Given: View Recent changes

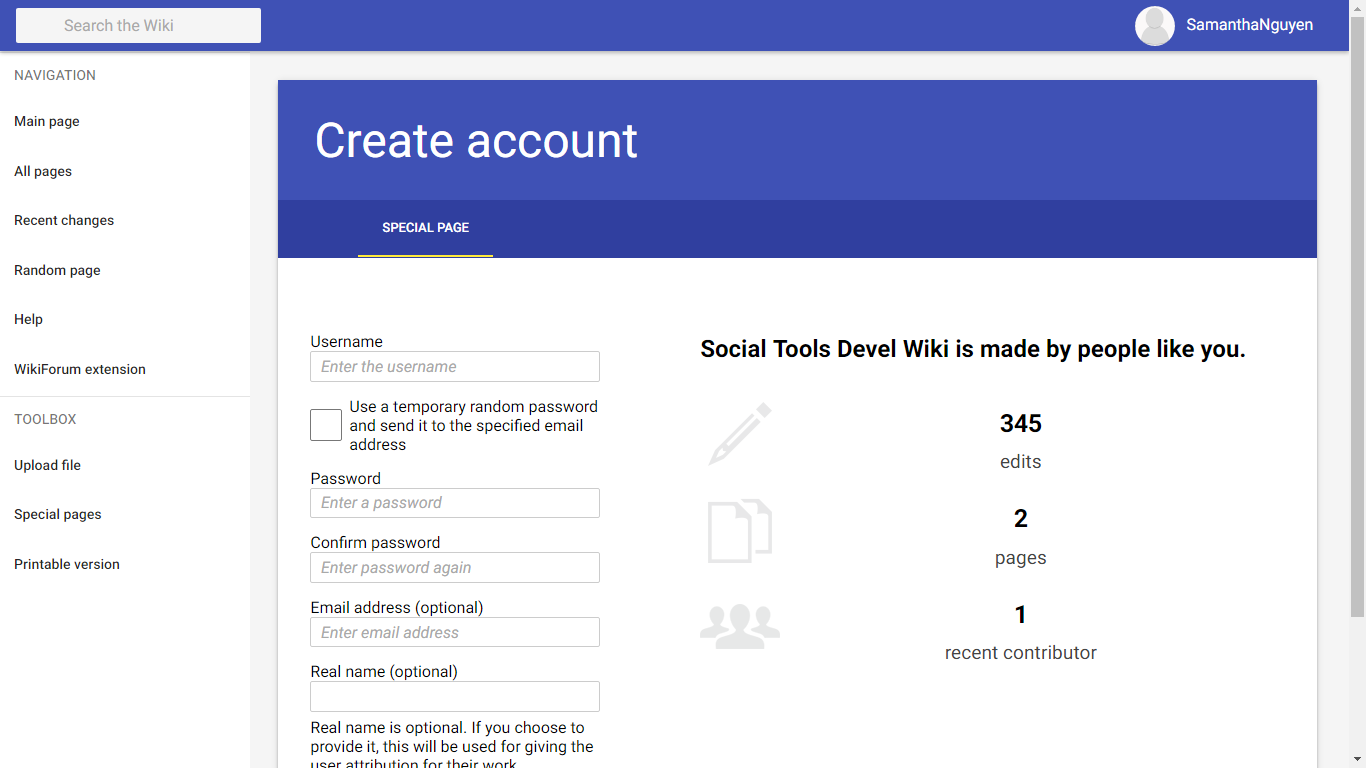Looking at the screenshot, I should pyautogui.click(x=64, y=221).
